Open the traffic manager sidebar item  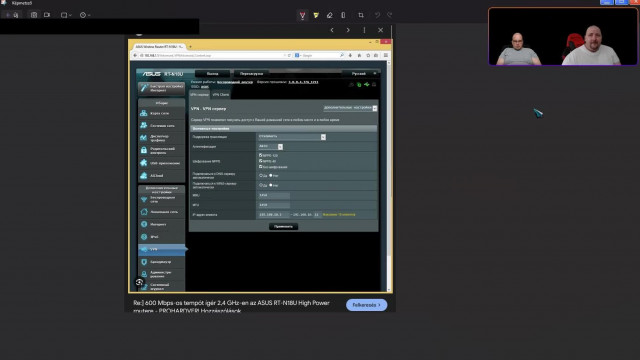point(162,138)
